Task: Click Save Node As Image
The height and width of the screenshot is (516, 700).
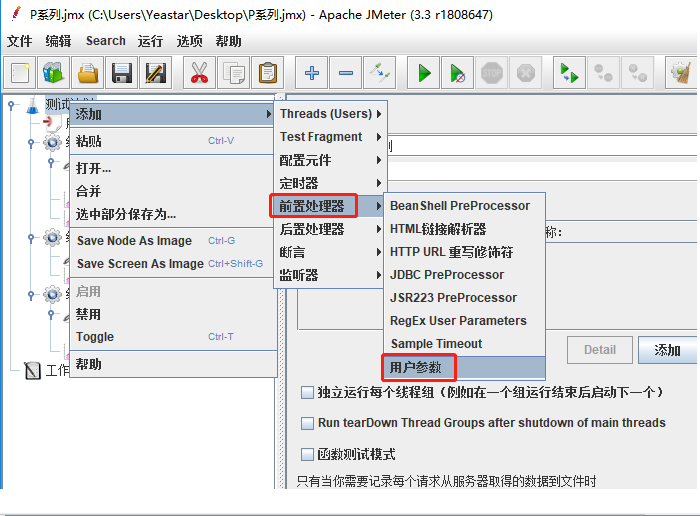Action: pyautogui.click(x=173, y=241)
